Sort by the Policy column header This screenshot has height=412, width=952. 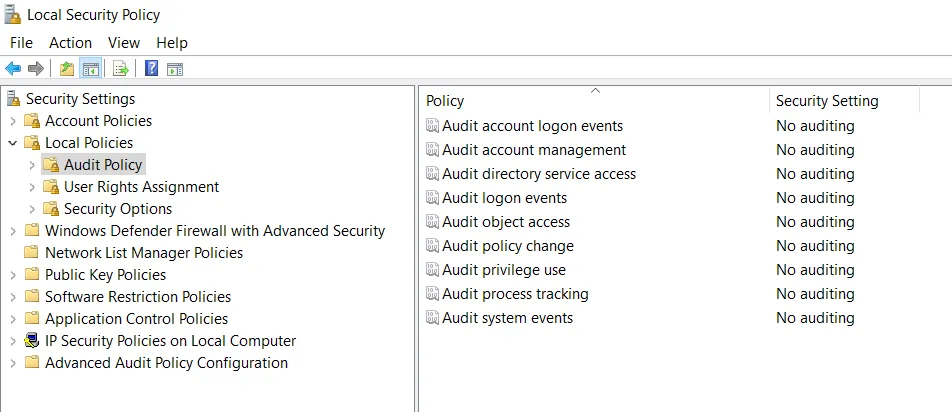point(594,101)
